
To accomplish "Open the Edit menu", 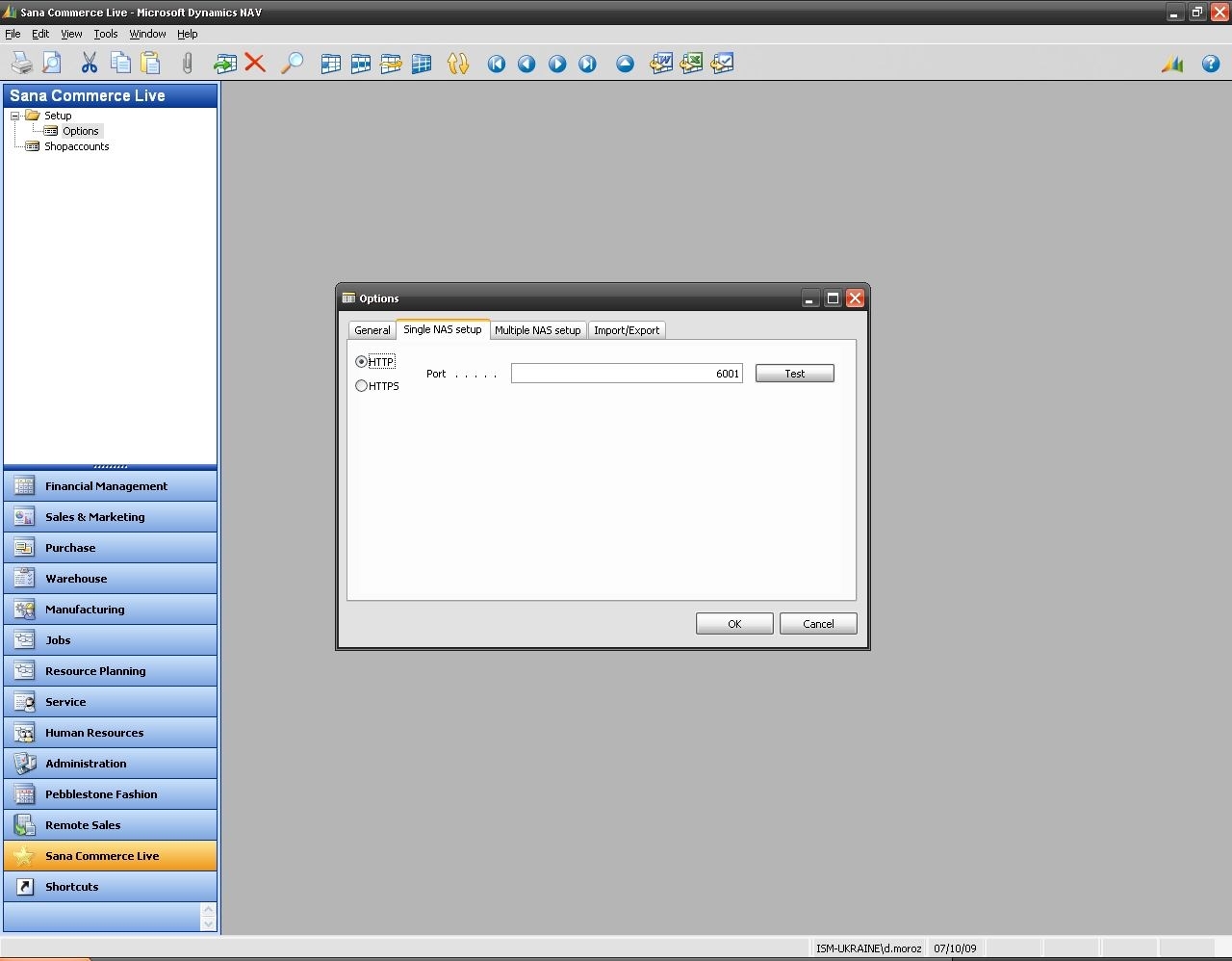I will point(40,34).
